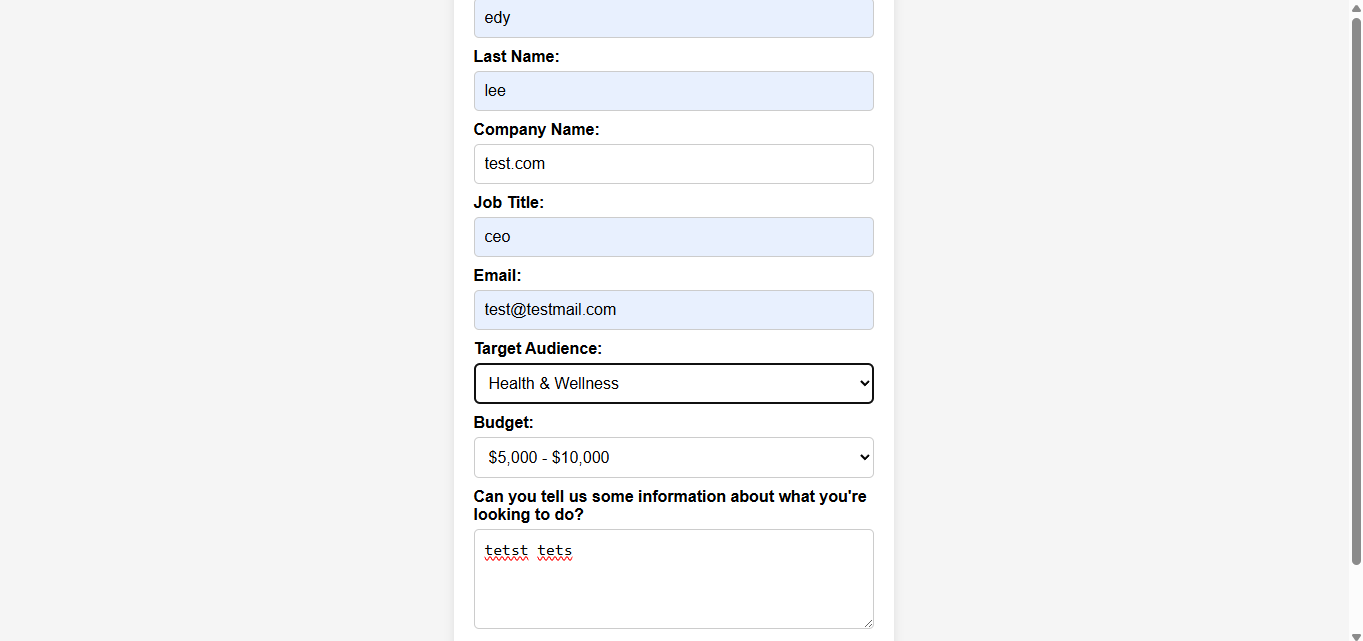
Task: Focus the Last Name field containing 'lee'
Action: click(x=673, y=91)
